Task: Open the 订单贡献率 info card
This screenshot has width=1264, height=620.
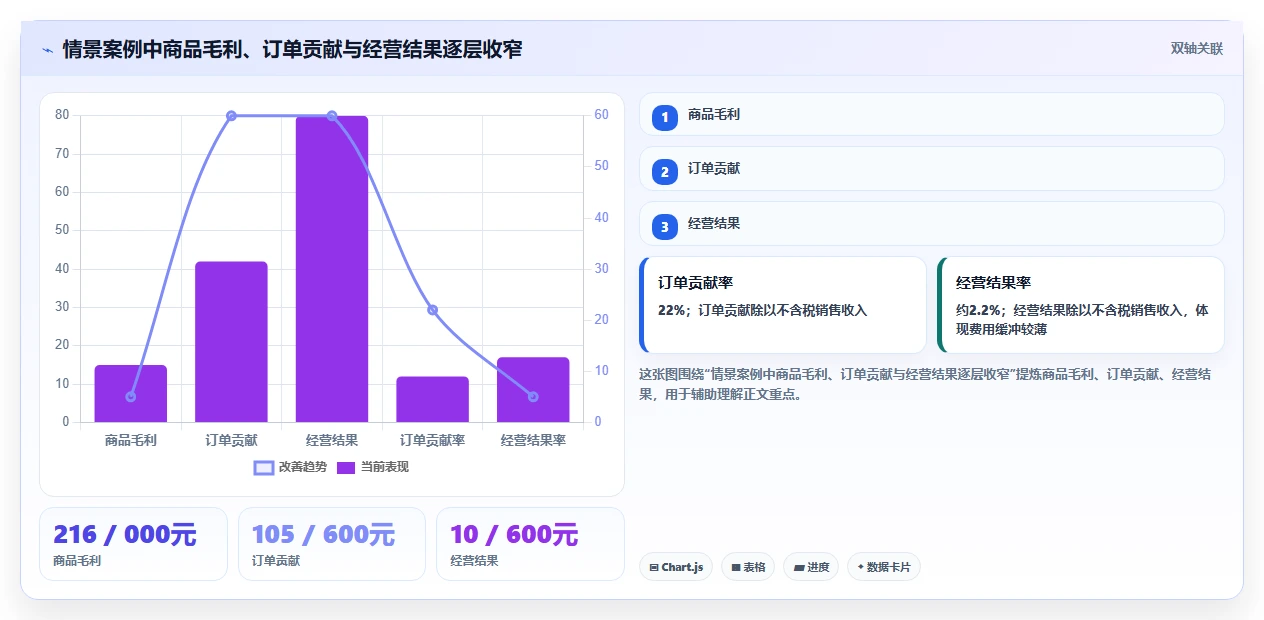Action: pyautogui.click(x=783, y=305)
